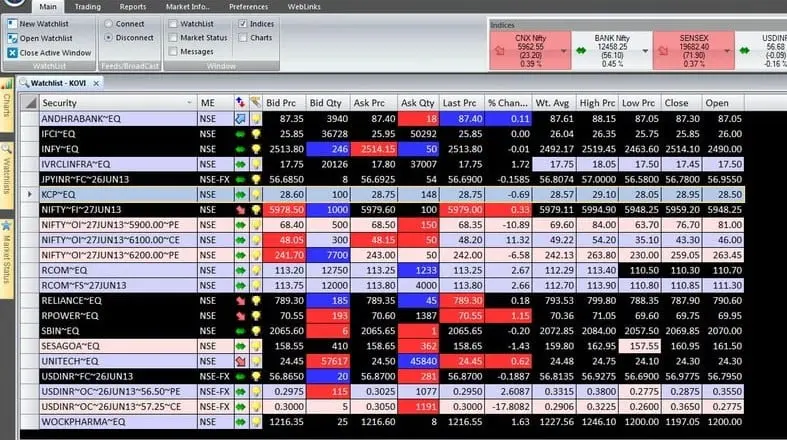787x440 pixels.
Task: Click the Close Active Window icon
Action: pyautogui.click(x=13, y=53)
